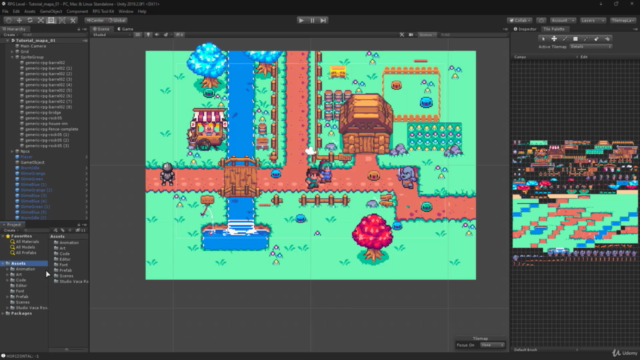Open the Edit menu
640x360 pixels.
click(x=16, y=11)
